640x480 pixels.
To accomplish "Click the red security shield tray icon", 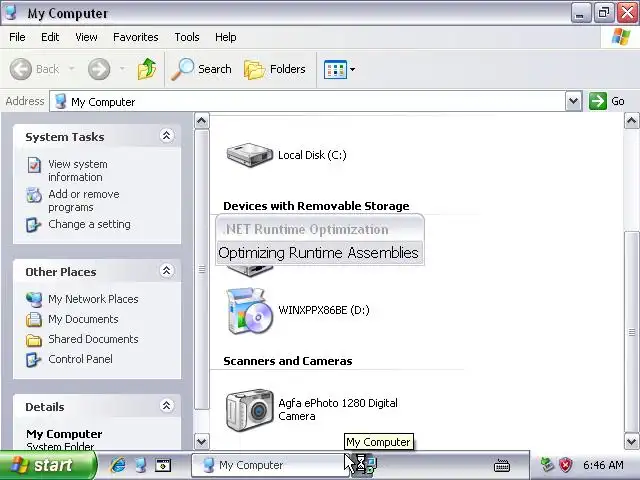I will (x=565, y=464).
